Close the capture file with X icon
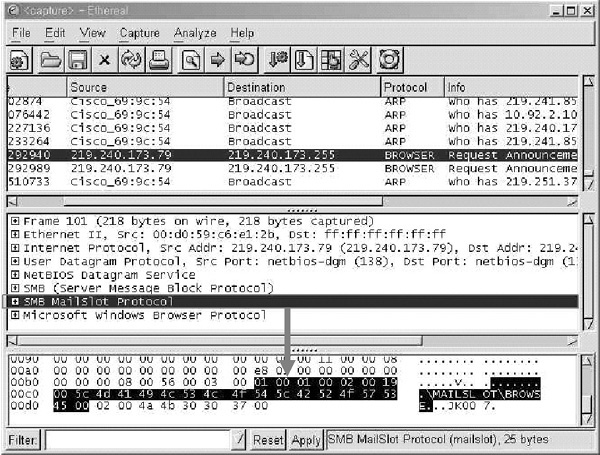The height and width of the screenshot is (455, 600). pos(104,60)
